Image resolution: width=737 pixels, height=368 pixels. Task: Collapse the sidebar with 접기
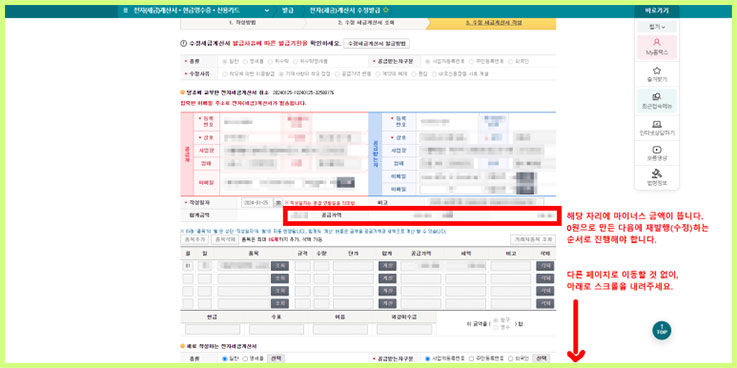657,27
